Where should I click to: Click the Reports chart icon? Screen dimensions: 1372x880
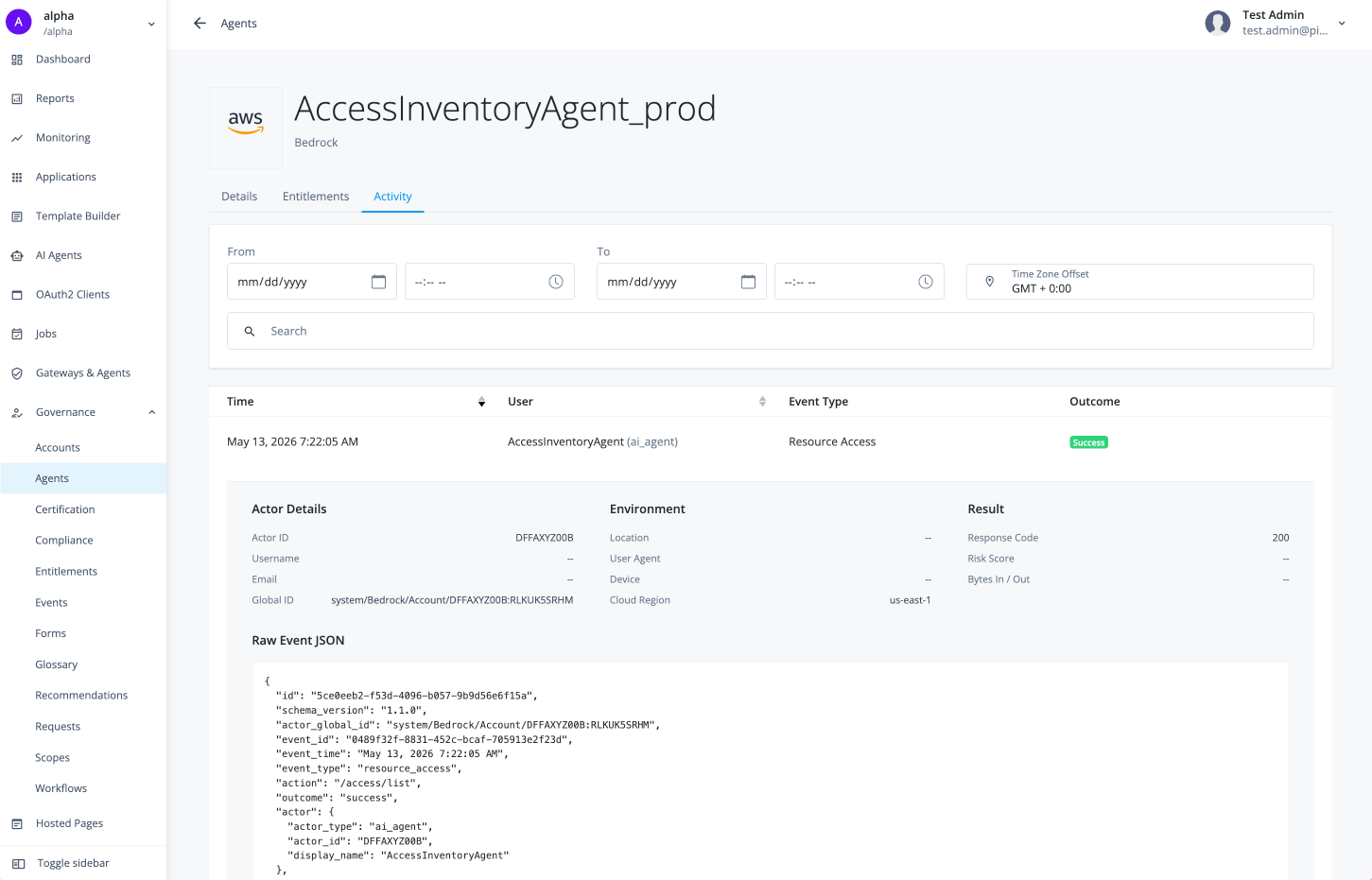17,98
